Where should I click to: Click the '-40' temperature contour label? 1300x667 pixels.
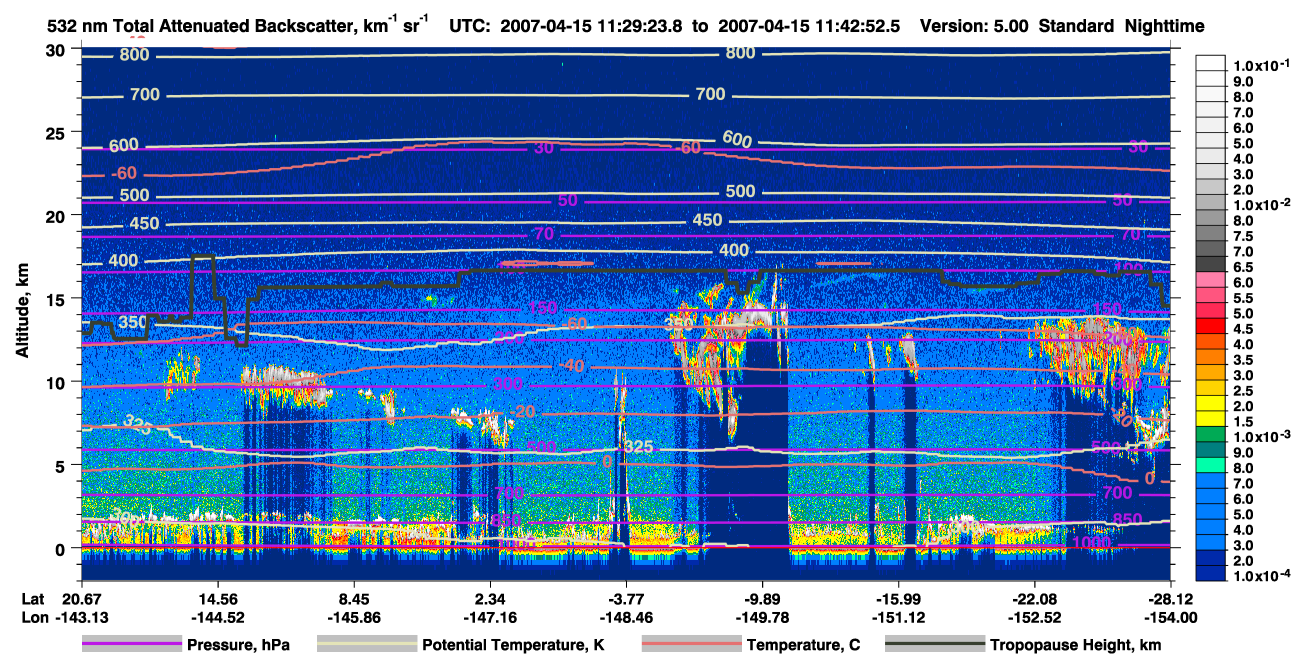(x=572, y=367)
